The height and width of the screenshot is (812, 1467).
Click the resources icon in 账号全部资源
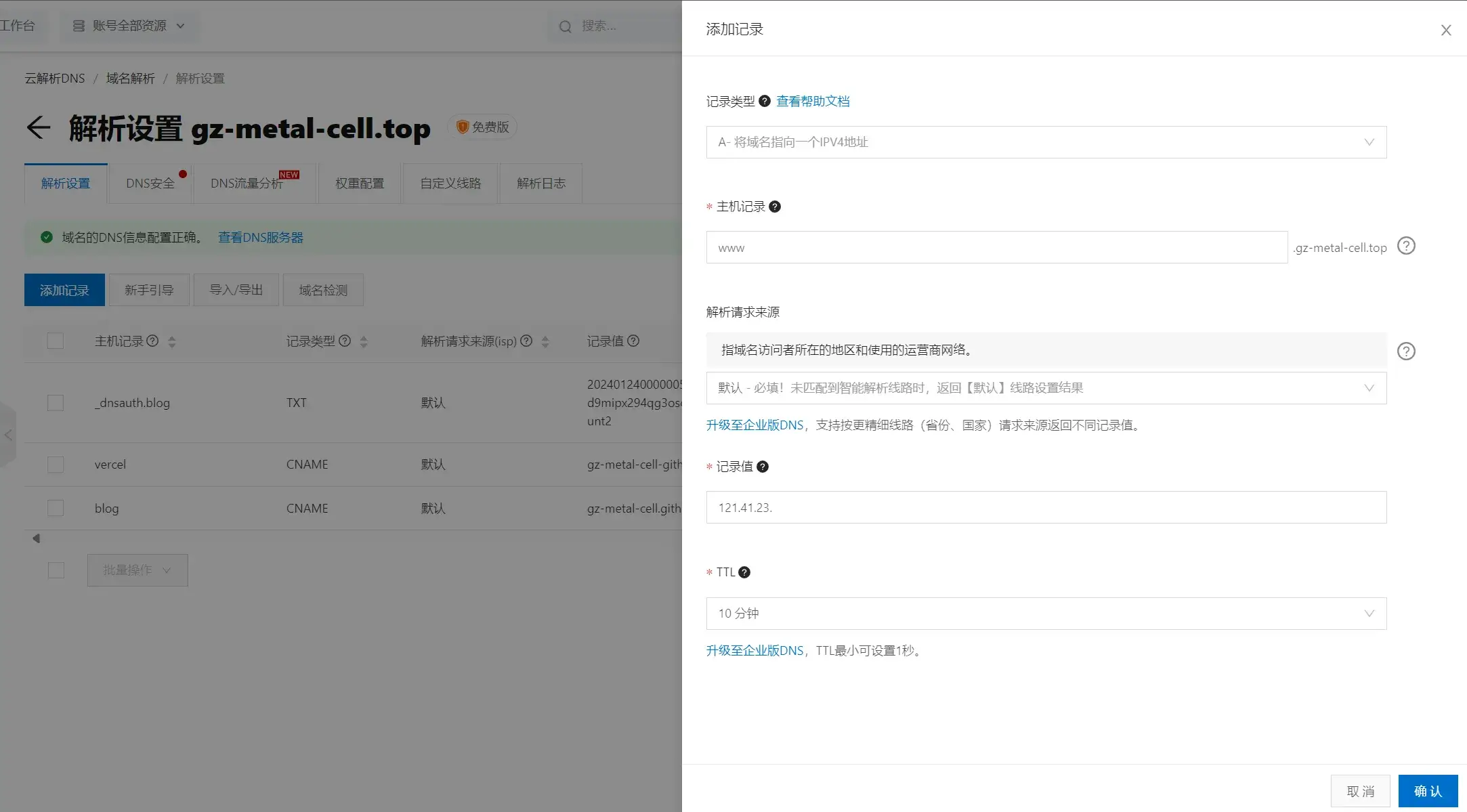point(79,26)
